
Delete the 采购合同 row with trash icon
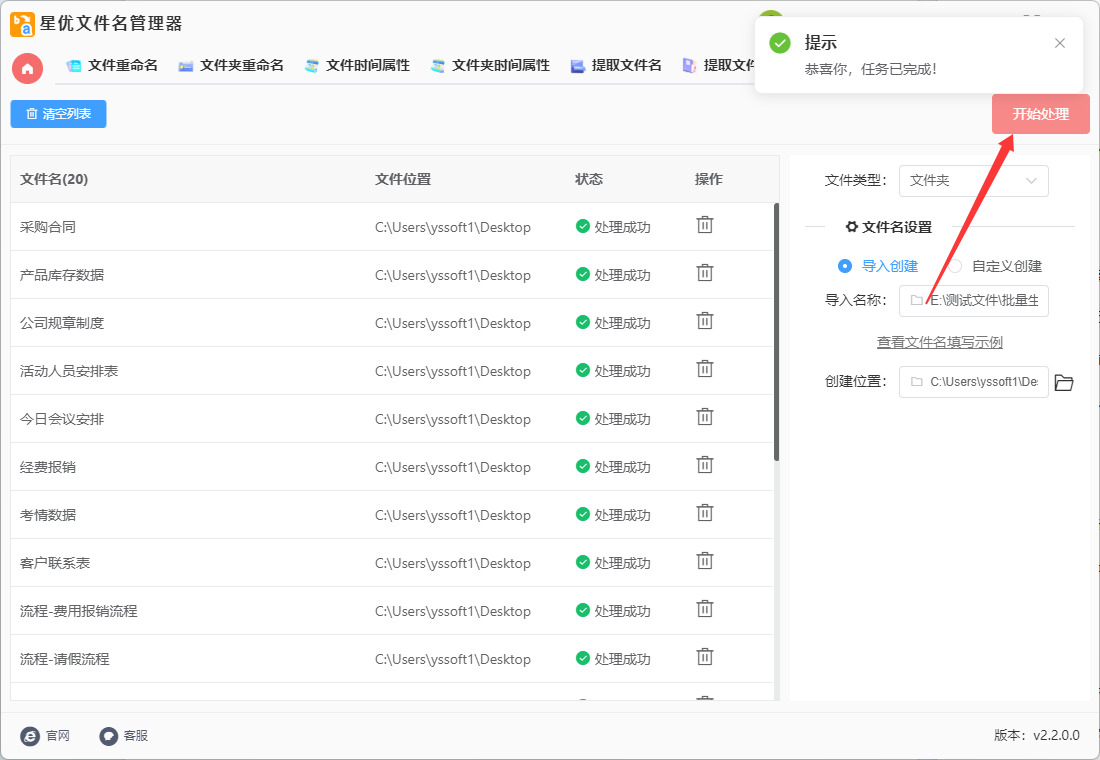tap(704, 225)
